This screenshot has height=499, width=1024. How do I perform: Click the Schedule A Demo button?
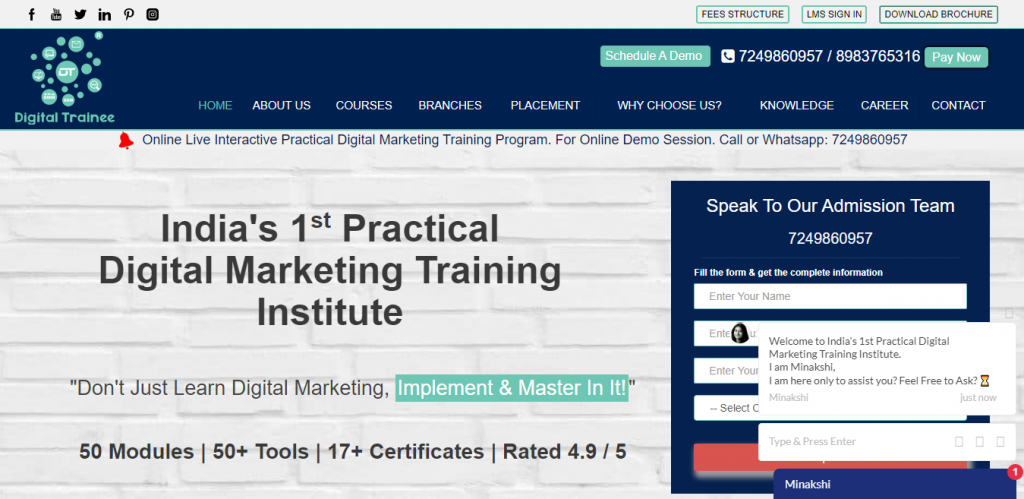(x=655, y=56)
